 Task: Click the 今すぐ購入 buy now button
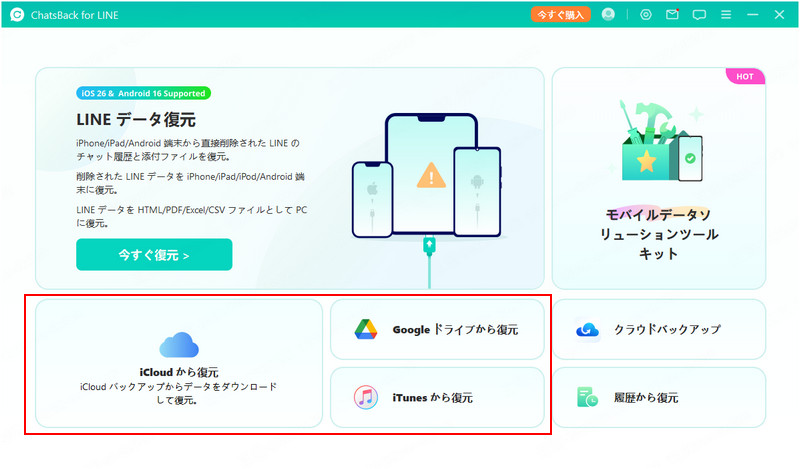561,14
